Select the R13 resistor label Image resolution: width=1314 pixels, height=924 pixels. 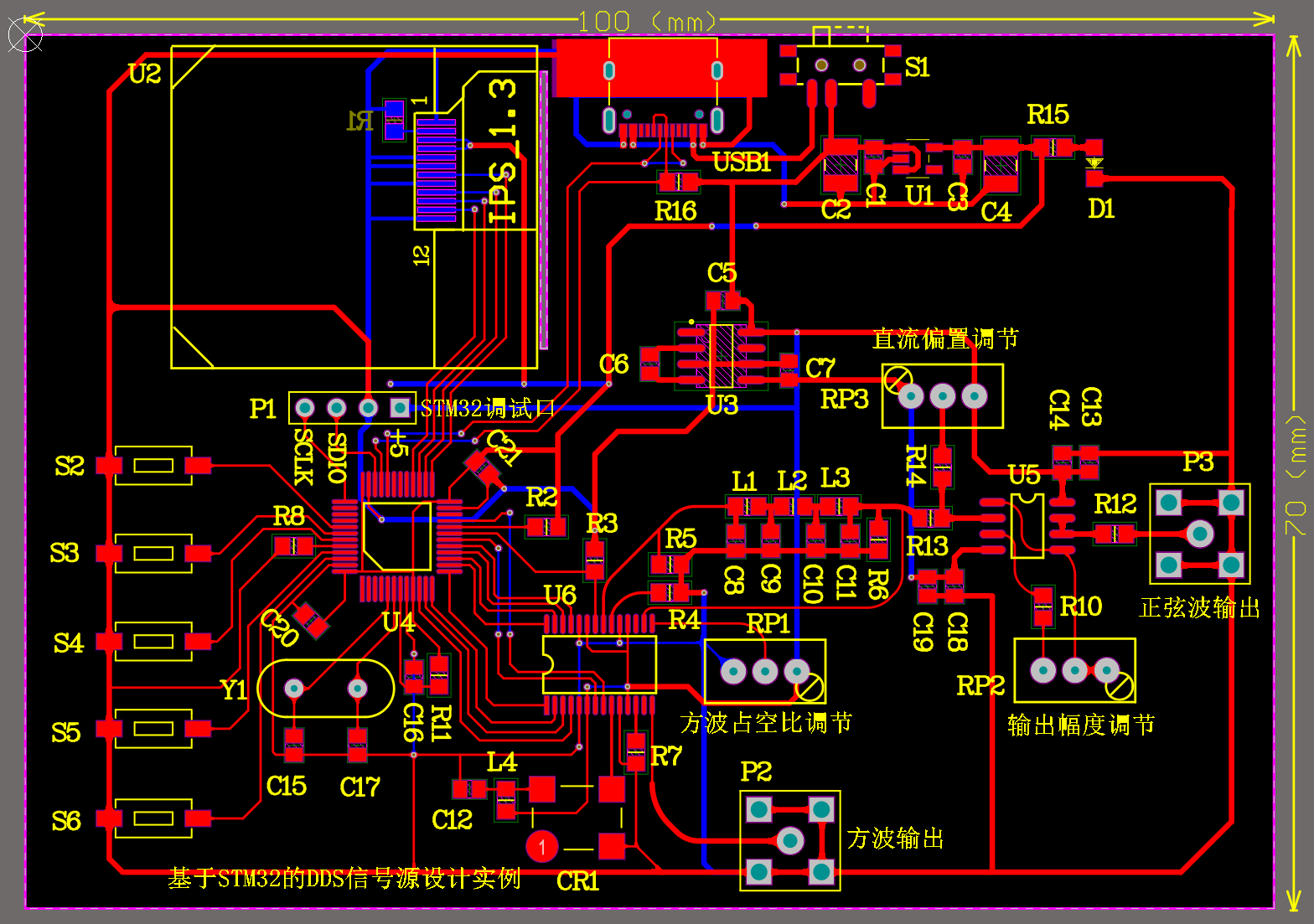pyautogui.click(x=927, y=546)
